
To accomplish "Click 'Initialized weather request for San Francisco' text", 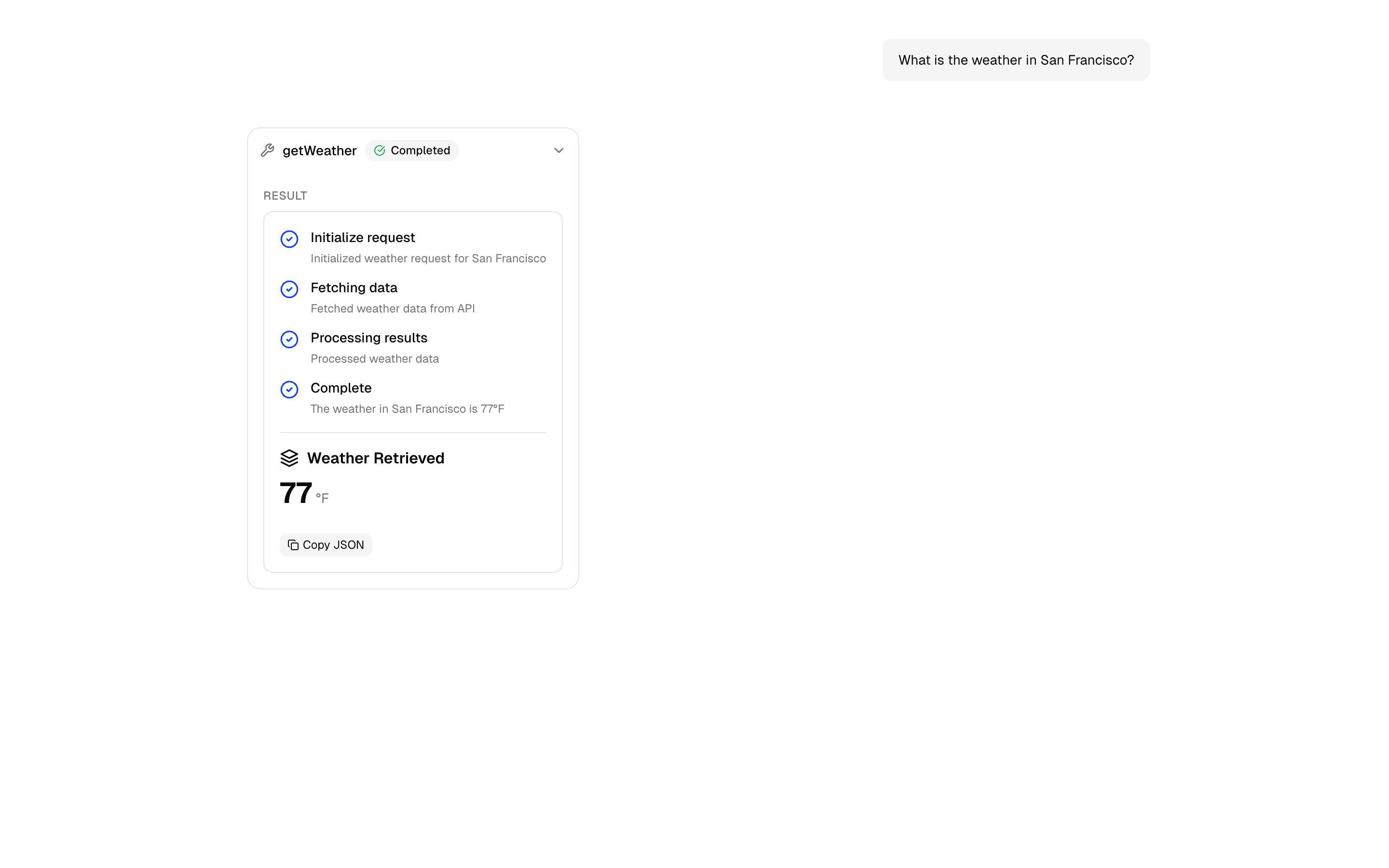I will point(428,258).
